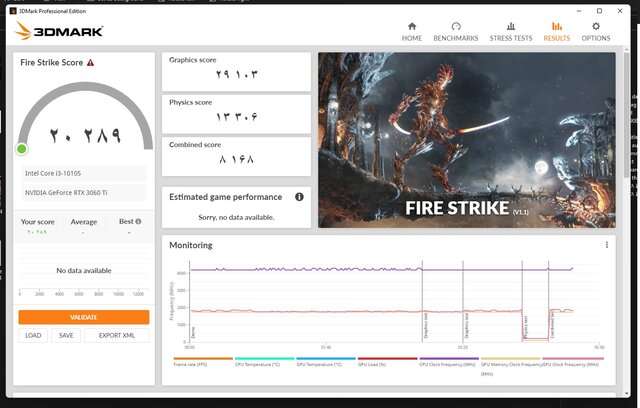The height and width of the screenshot is (408, 640).
Task: Click the "No data available" chart text
Action: pyautogui.click(x=84, y=271)
